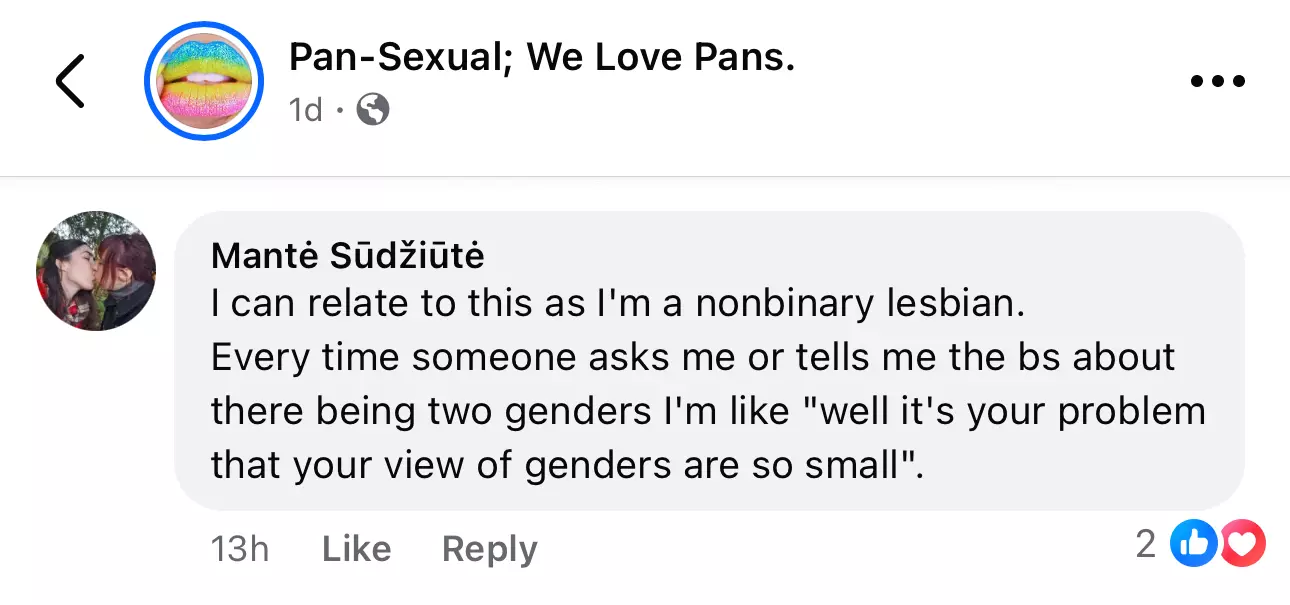Reply to Mantė Sūdžiūtė's comment
This screenshot has width=1290, height=605.
pos(489,548)
